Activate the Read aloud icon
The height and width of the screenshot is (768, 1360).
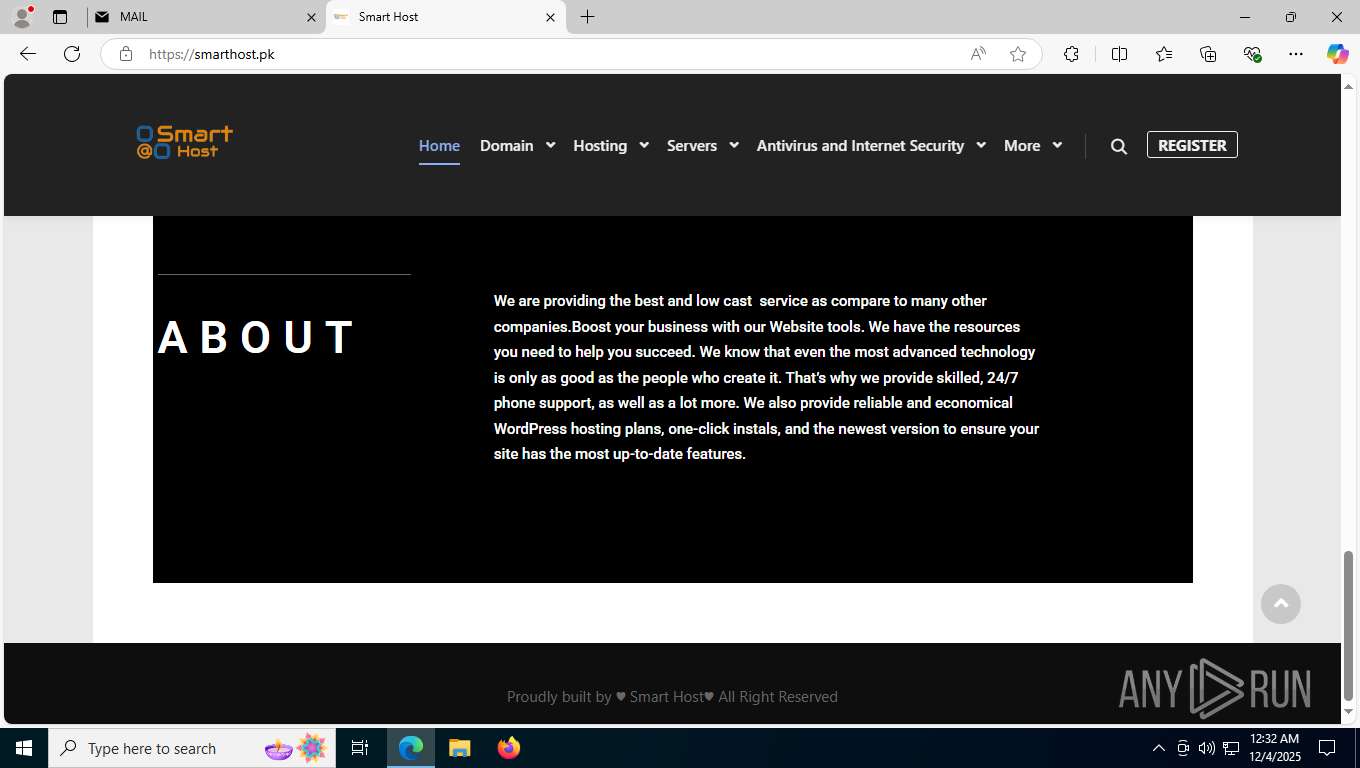click(x=978, y=54)
